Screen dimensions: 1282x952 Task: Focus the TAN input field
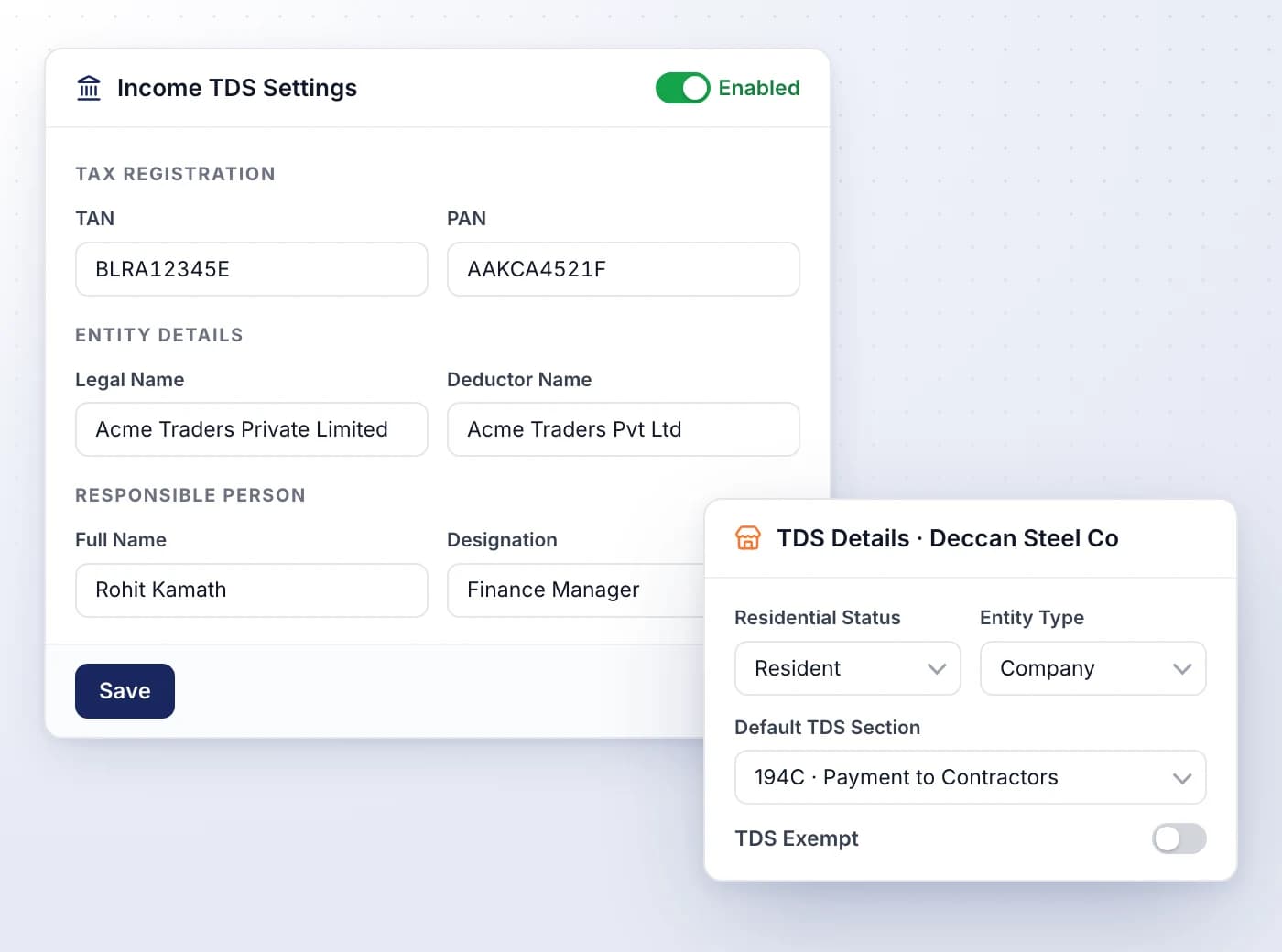tap(252, 269)
